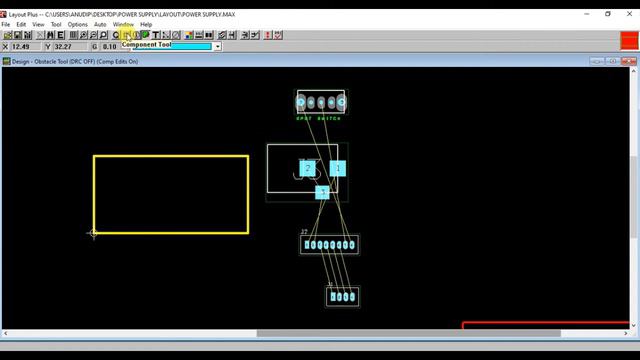Open the View menu
This screenshot has height=360, width=640.
(x=38, y=24)
